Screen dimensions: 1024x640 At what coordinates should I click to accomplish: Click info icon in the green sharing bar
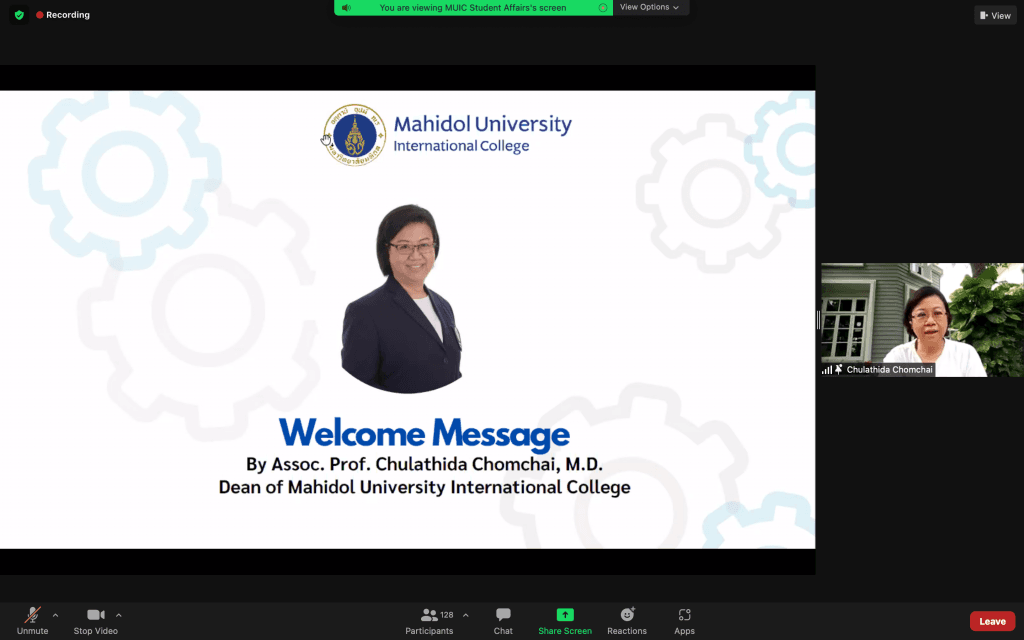coord(603,8)
